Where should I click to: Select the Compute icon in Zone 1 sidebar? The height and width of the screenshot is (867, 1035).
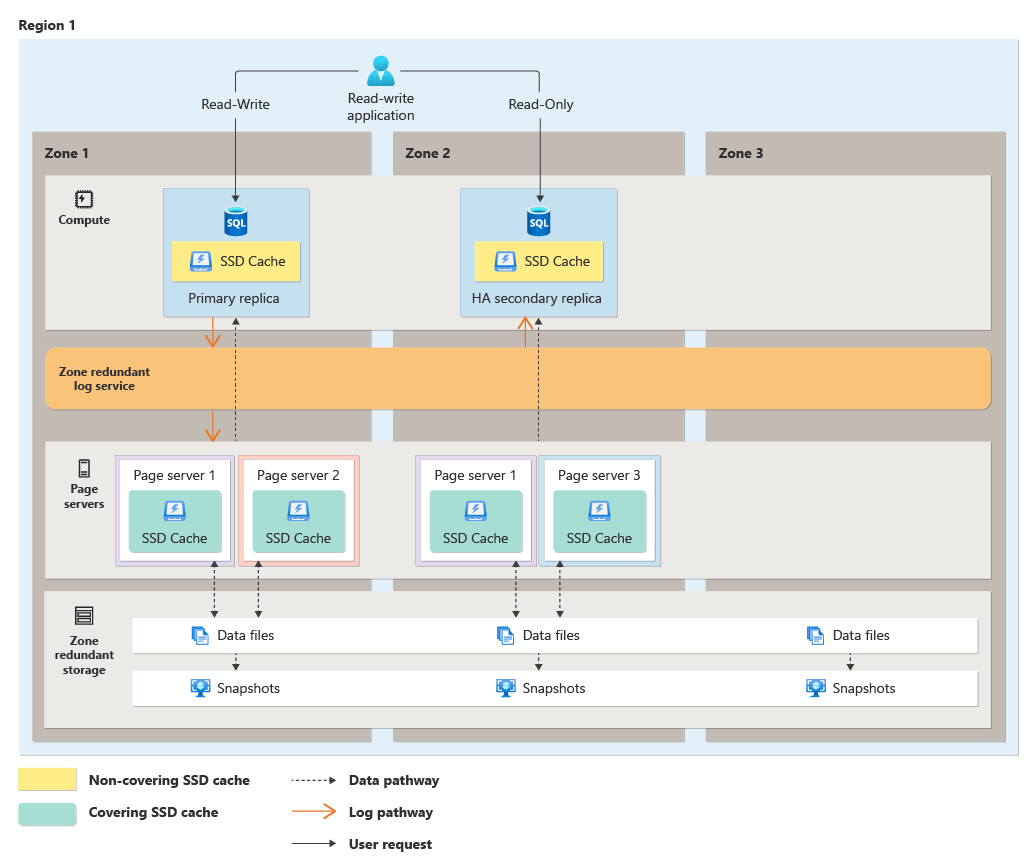[84, 198]
